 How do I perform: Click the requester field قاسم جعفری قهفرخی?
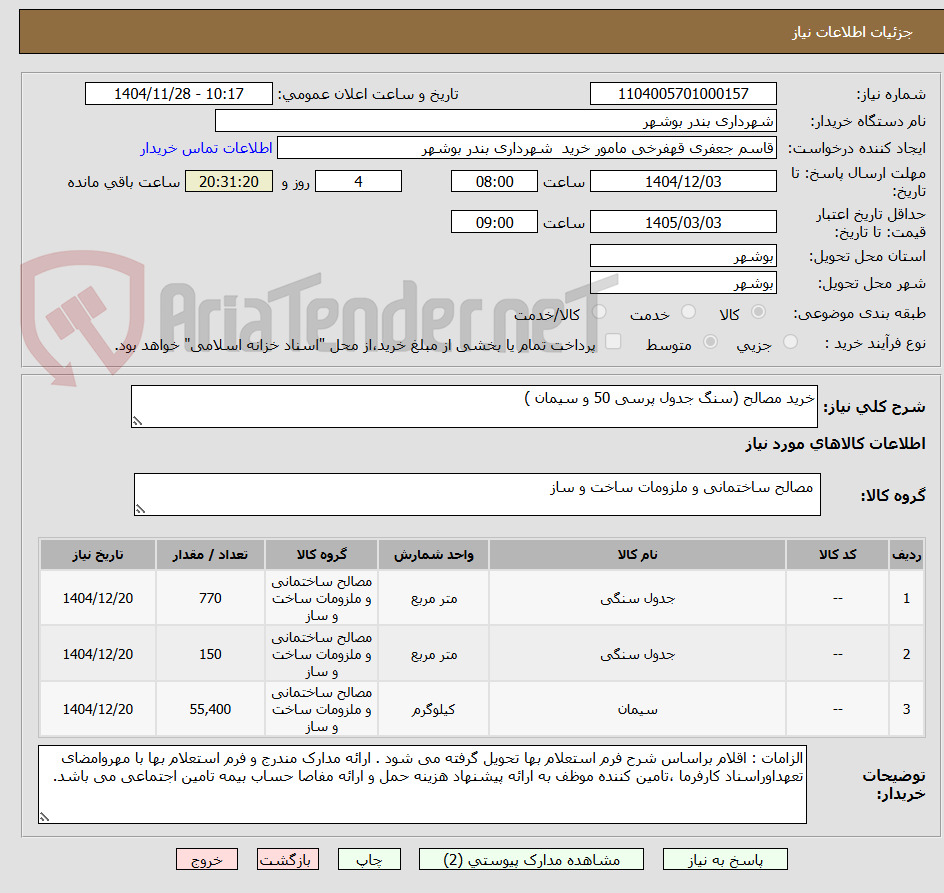527,148
